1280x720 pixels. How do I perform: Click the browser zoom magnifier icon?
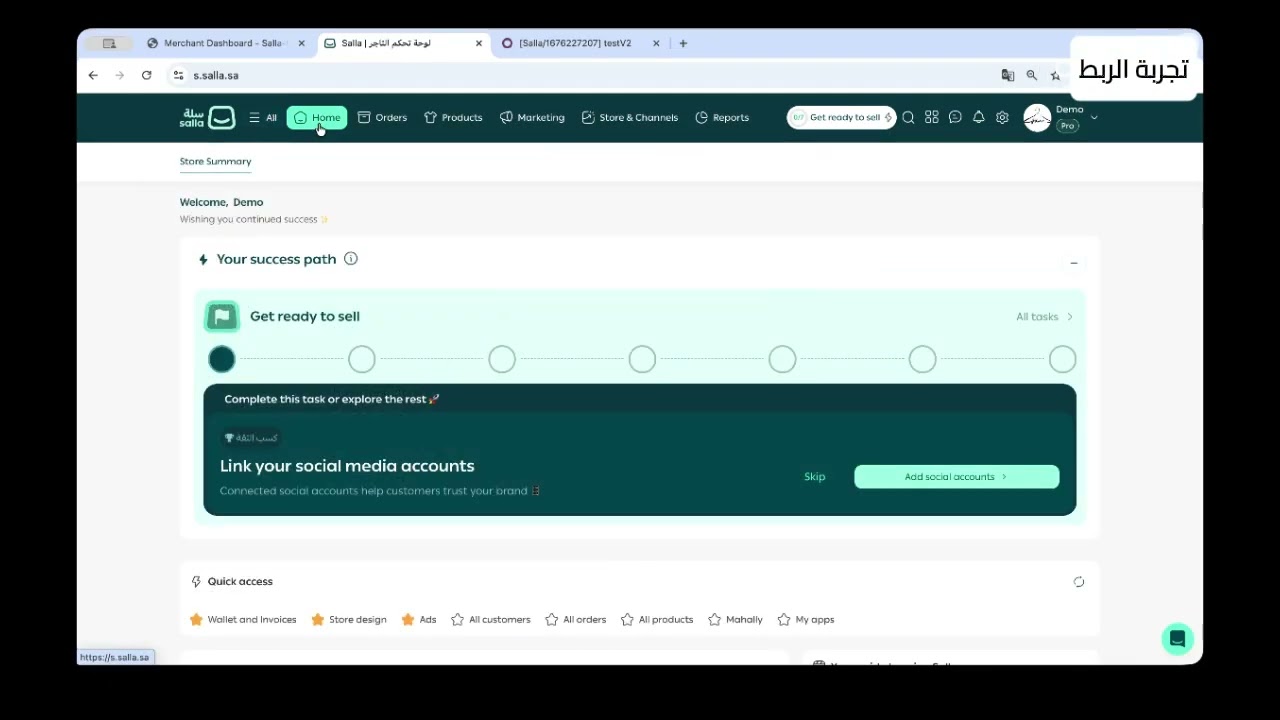click(x=1032, y=75)
